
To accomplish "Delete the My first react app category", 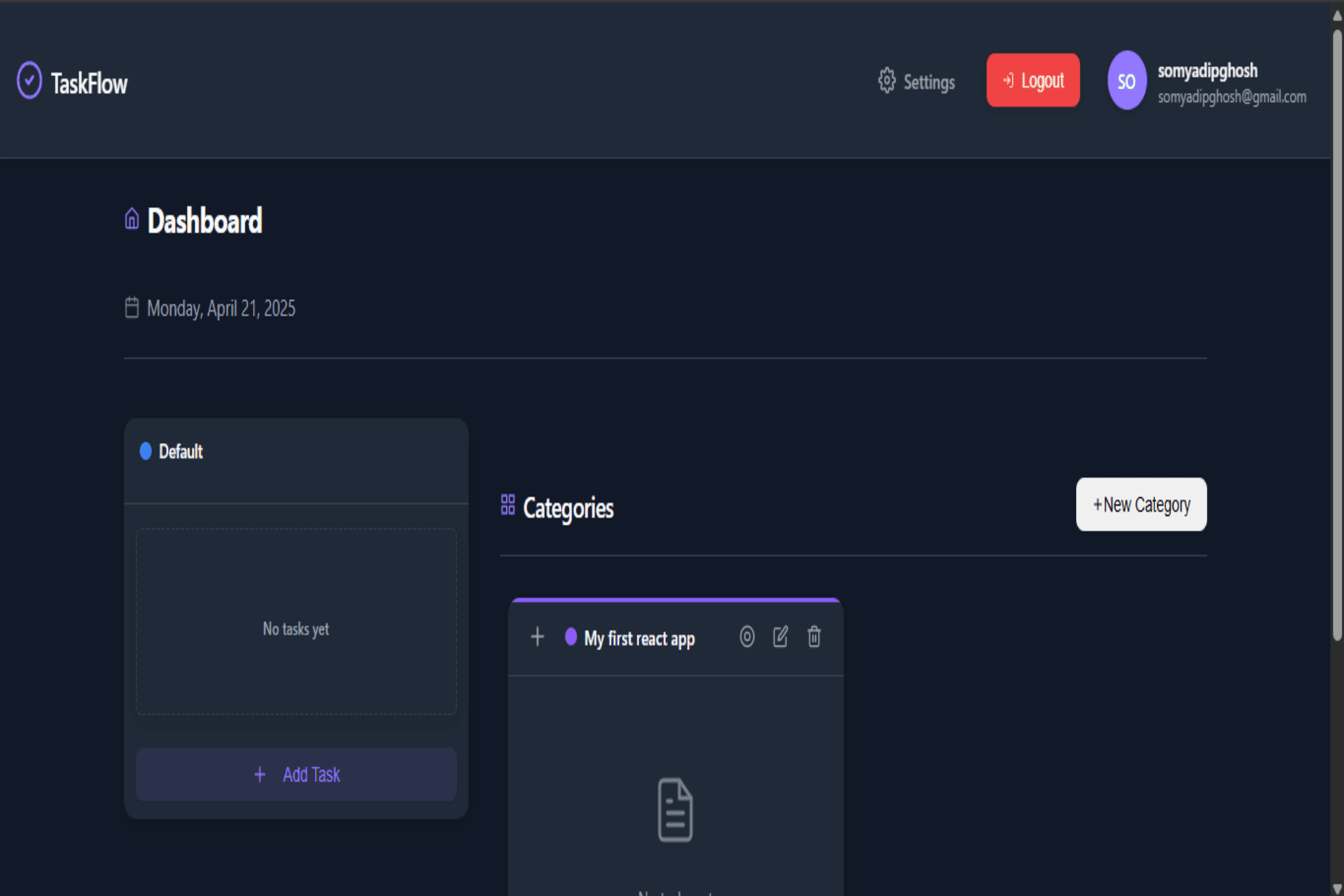I will (814, 637).
